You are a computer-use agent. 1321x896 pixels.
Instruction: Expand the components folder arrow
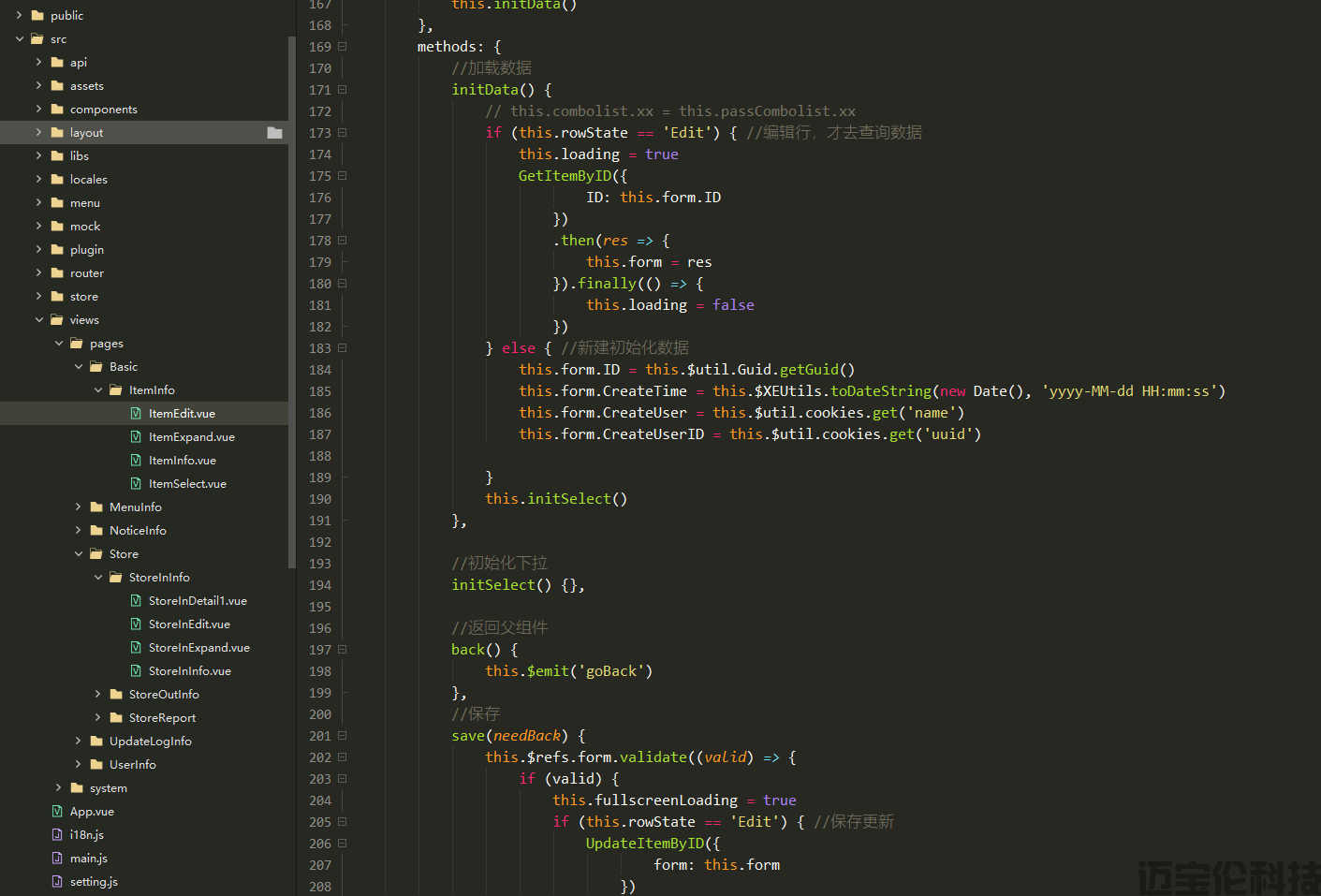coord(39,109)
